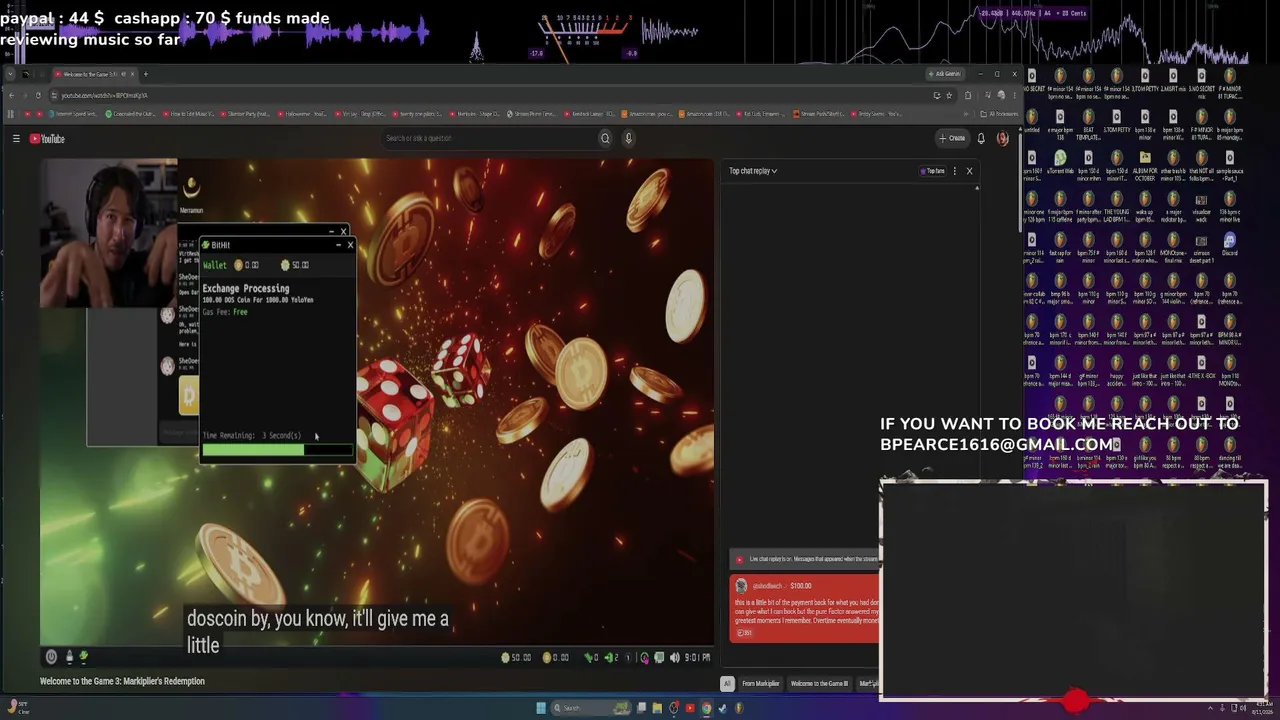Image resolution: width=1280 pixels, height=720 pixels.
Task: Open the $100.00 Super Chat message card
Action: 805,608
